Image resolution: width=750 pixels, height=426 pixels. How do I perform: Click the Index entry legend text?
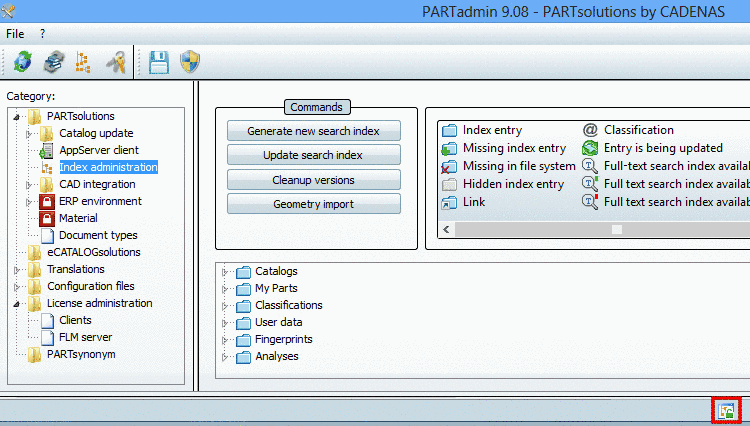point(492,130)
